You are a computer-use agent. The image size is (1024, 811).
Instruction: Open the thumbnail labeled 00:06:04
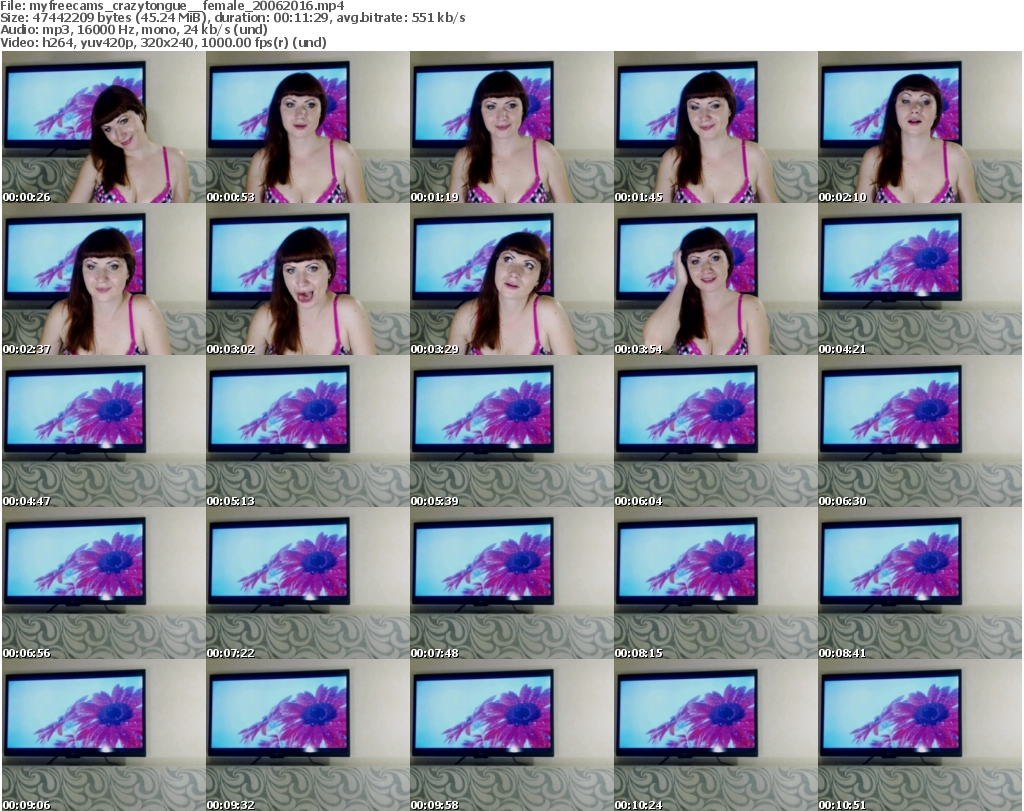coord(715,432)
